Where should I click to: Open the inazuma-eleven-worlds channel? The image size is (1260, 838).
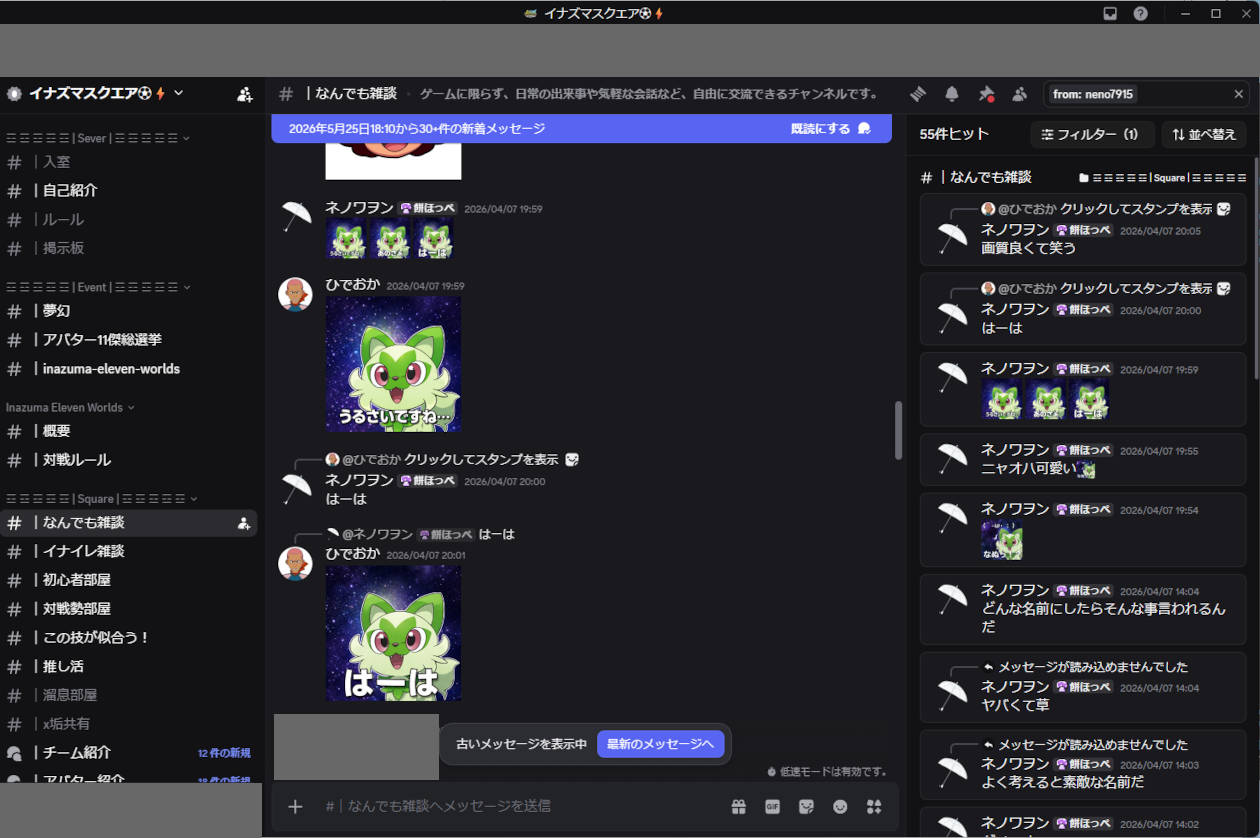point(129,369)
